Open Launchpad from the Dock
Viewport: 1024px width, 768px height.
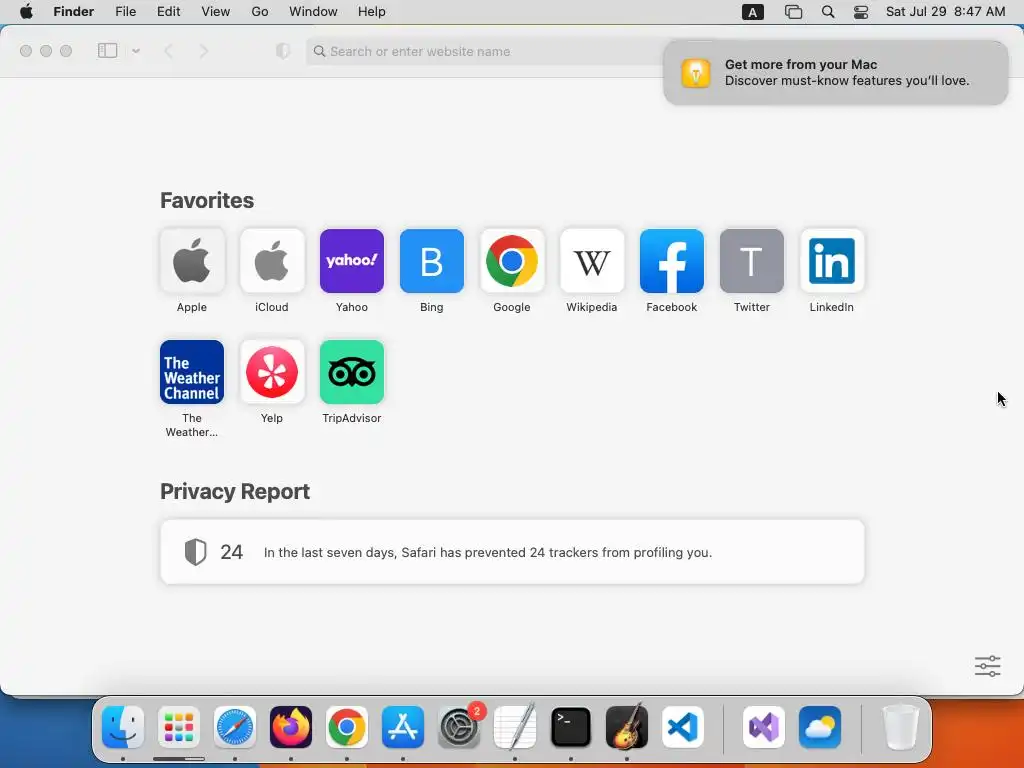coord(179,727)
